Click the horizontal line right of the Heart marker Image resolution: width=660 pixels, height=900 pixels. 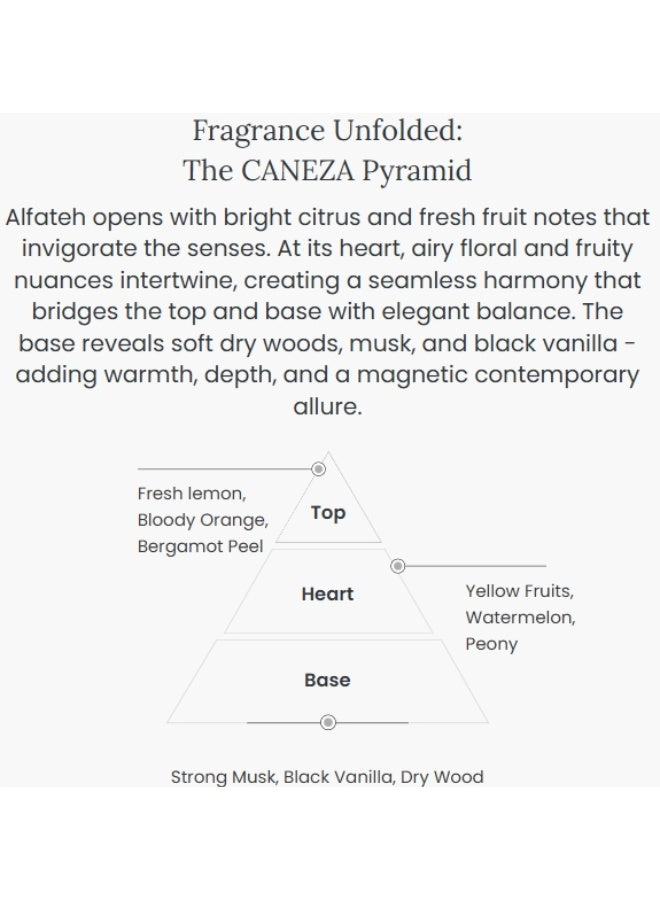coord(475,566)
